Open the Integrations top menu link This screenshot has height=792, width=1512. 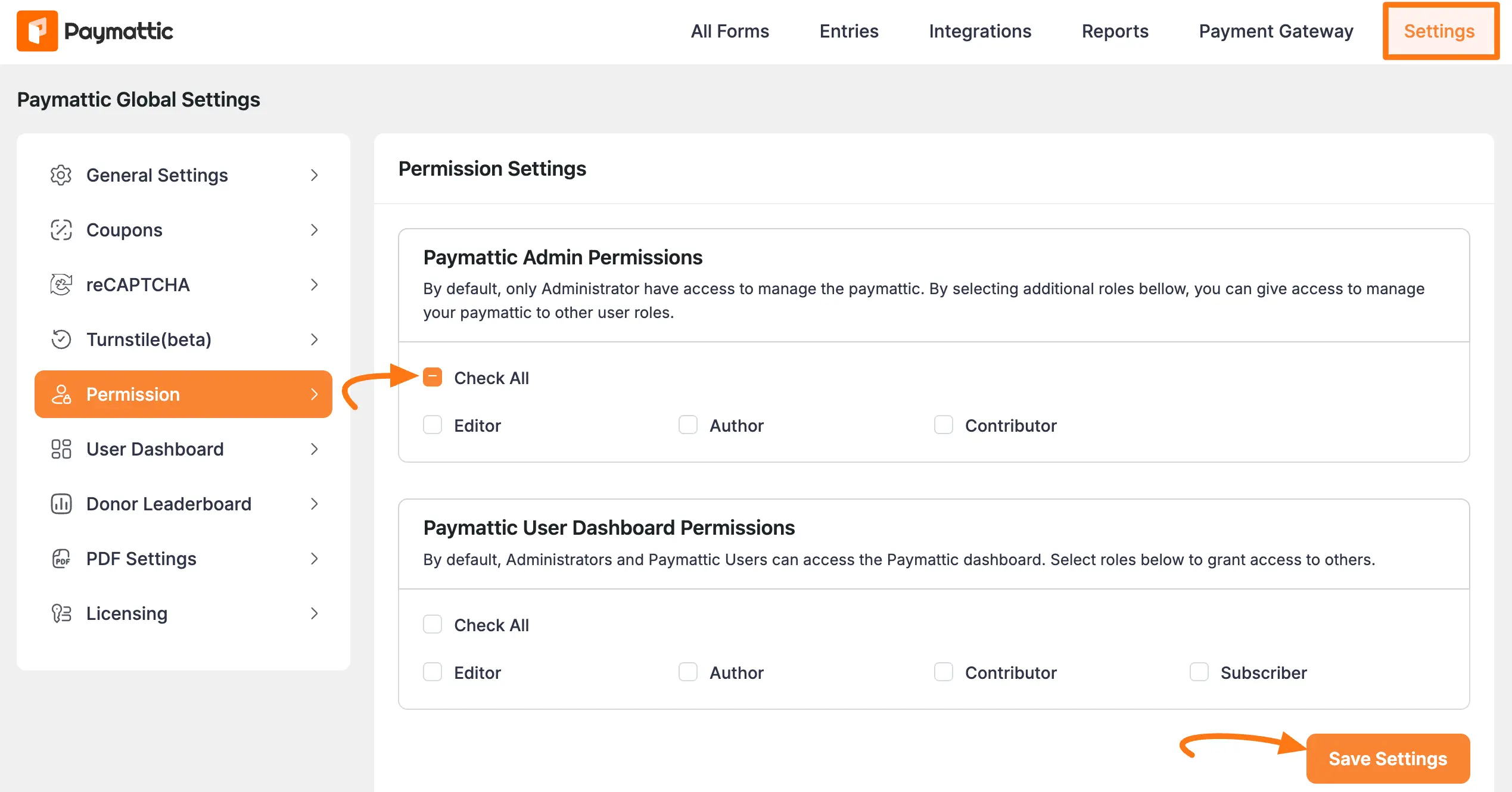(980, 31)
